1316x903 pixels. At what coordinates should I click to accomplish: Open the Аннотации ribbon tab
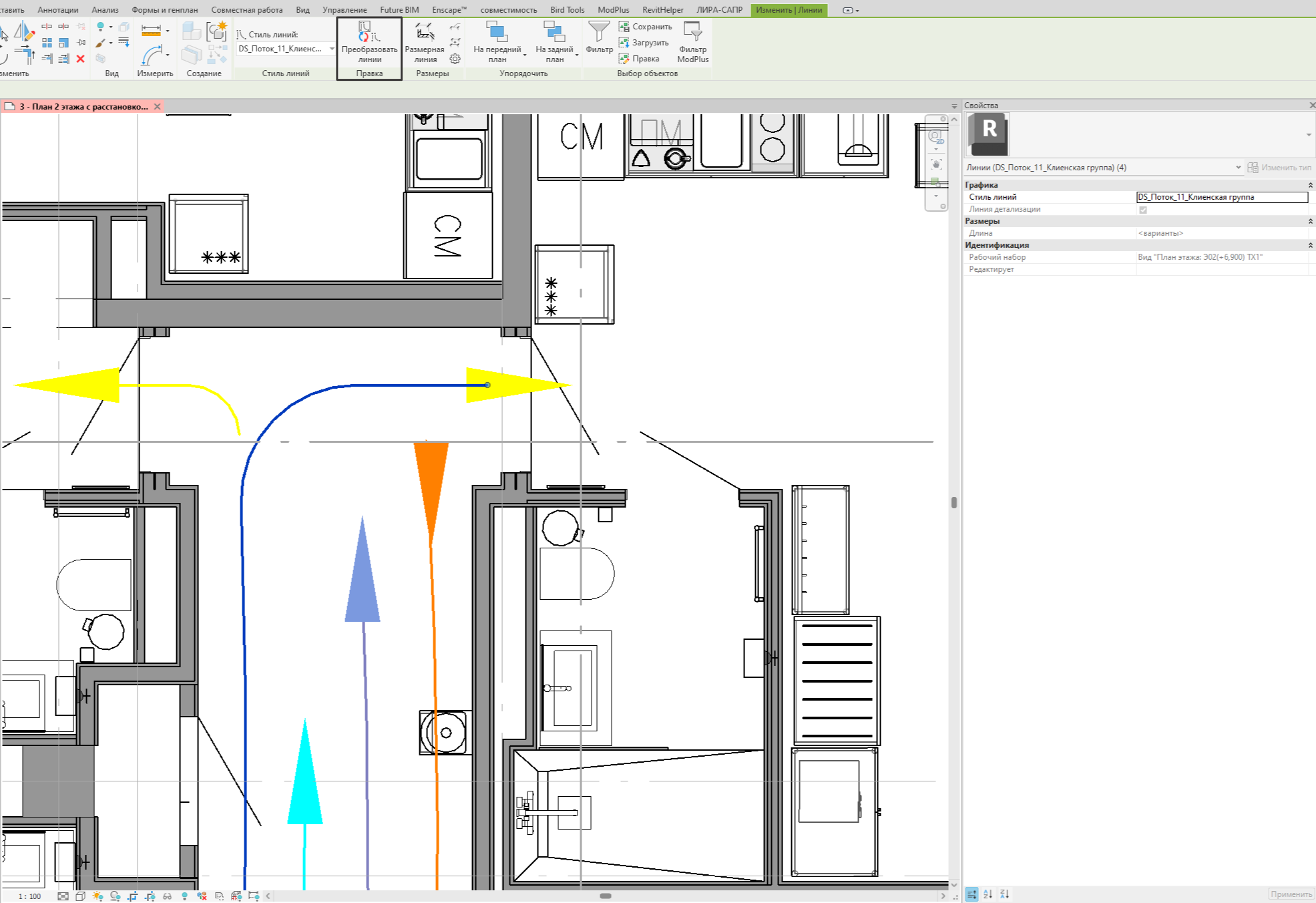pos(57,9)
